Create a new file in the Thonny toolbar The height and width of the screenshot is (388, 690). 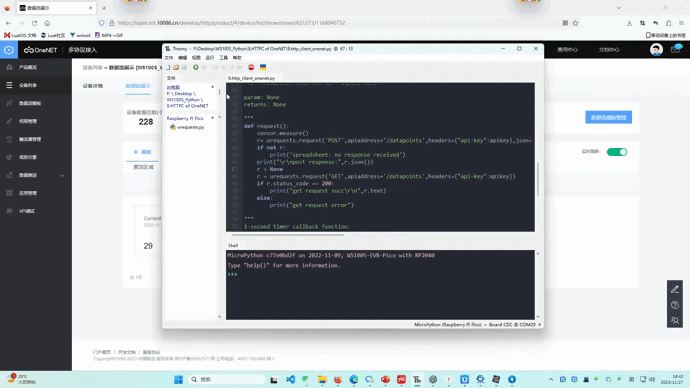pos(168,67)
